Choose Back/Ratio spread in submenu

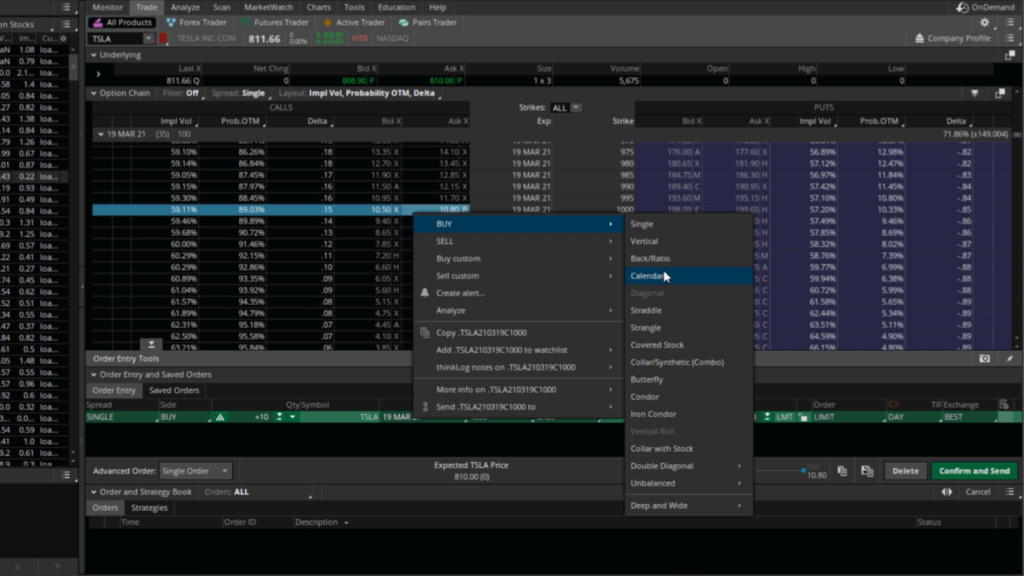coord(688,259)
